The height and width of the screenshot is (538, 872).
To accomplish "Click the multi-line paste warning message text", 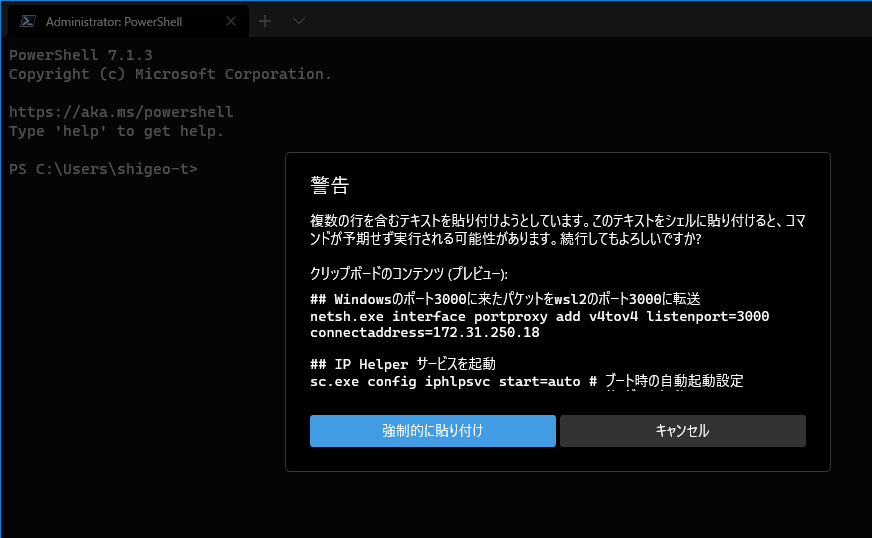I will (x=558, y=230).
